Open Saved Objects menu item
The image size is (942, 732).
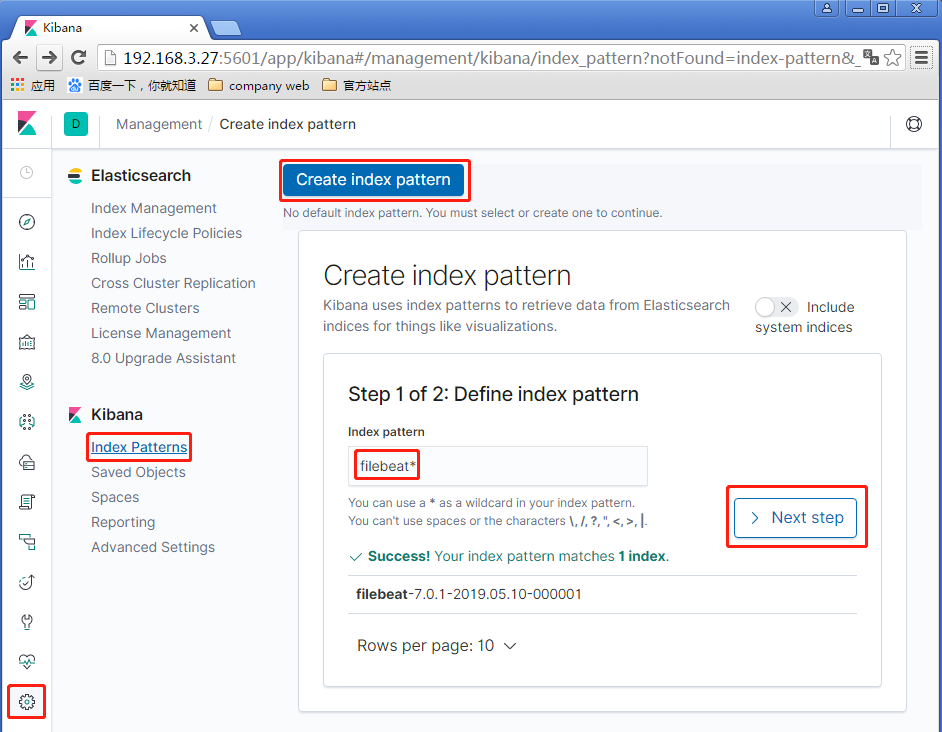pos(138,472)
